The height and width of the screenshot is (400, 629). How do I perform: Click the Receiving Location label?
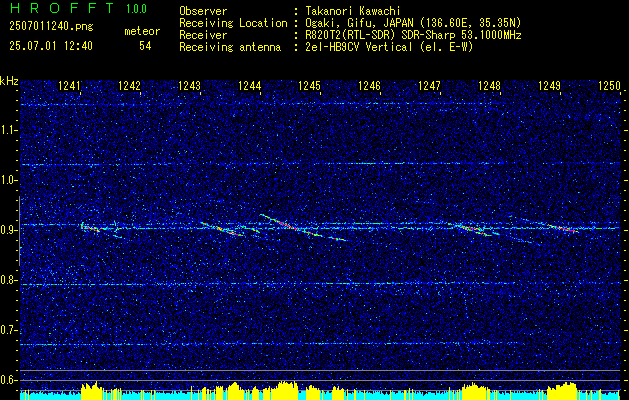pos(233,23)
